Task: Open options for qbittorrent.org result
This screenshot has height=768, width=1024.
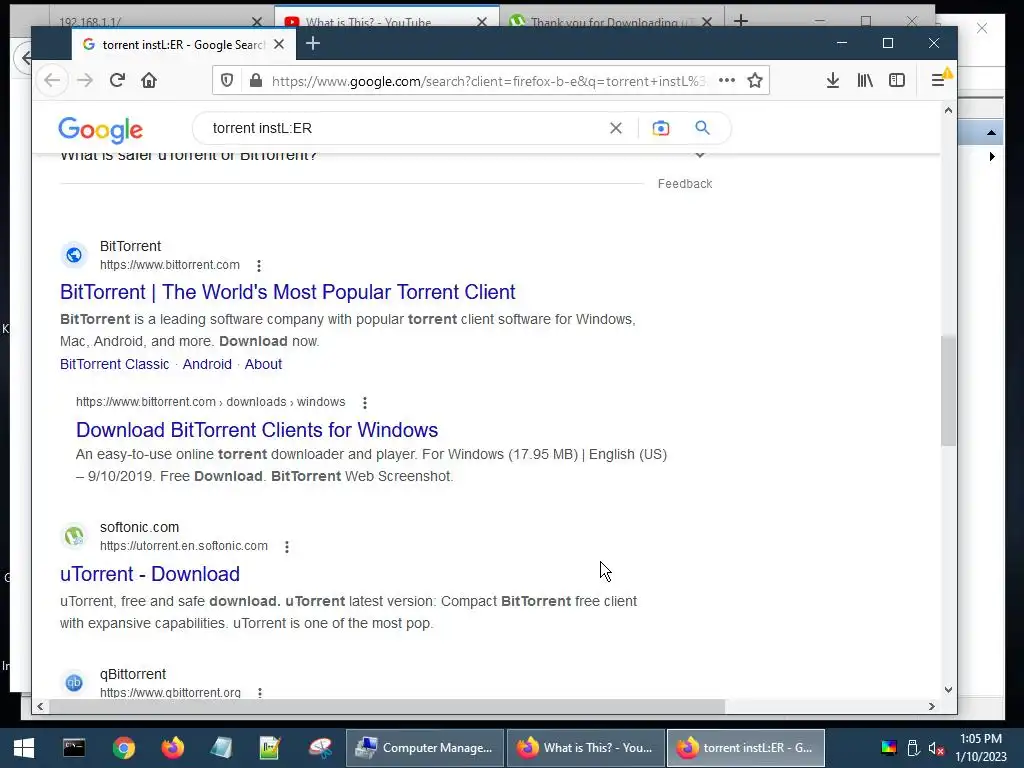Action: [x=260, y=693]
